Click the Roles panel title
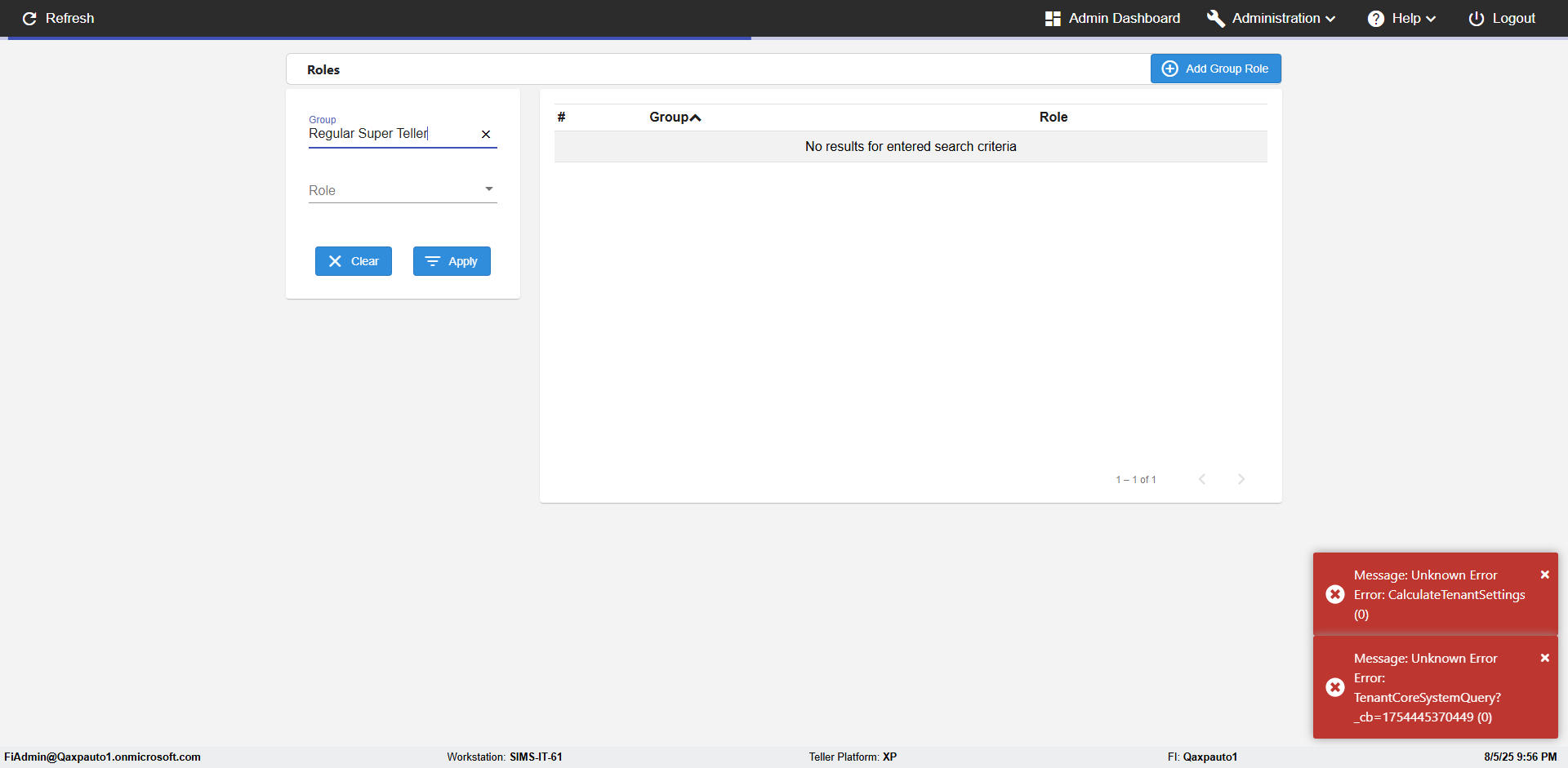Image resolution: width=1568 pixels, height=768 pixels. pos(323,70)
